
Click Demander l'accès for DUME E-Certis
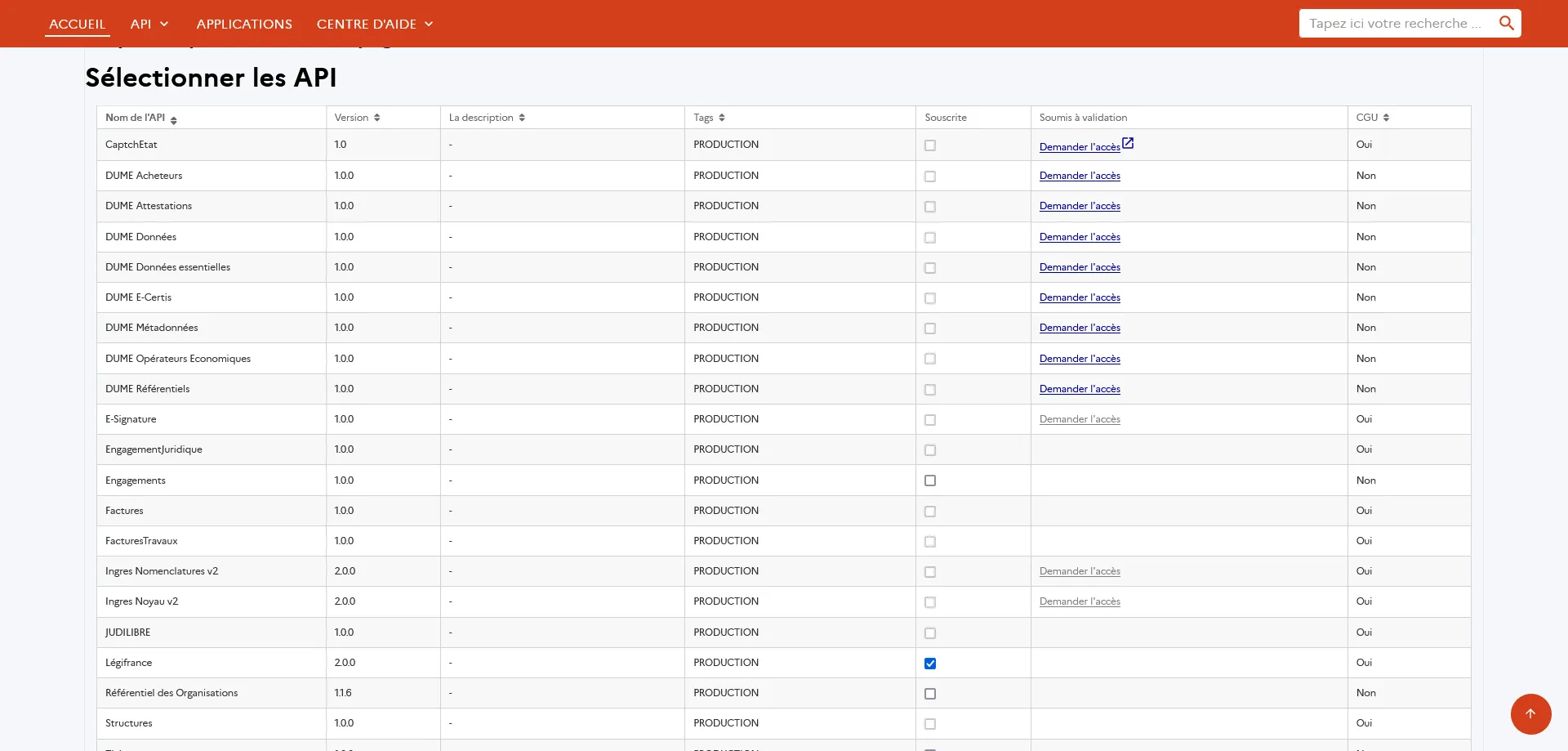pyautogui.click(x=1080, y=297)
